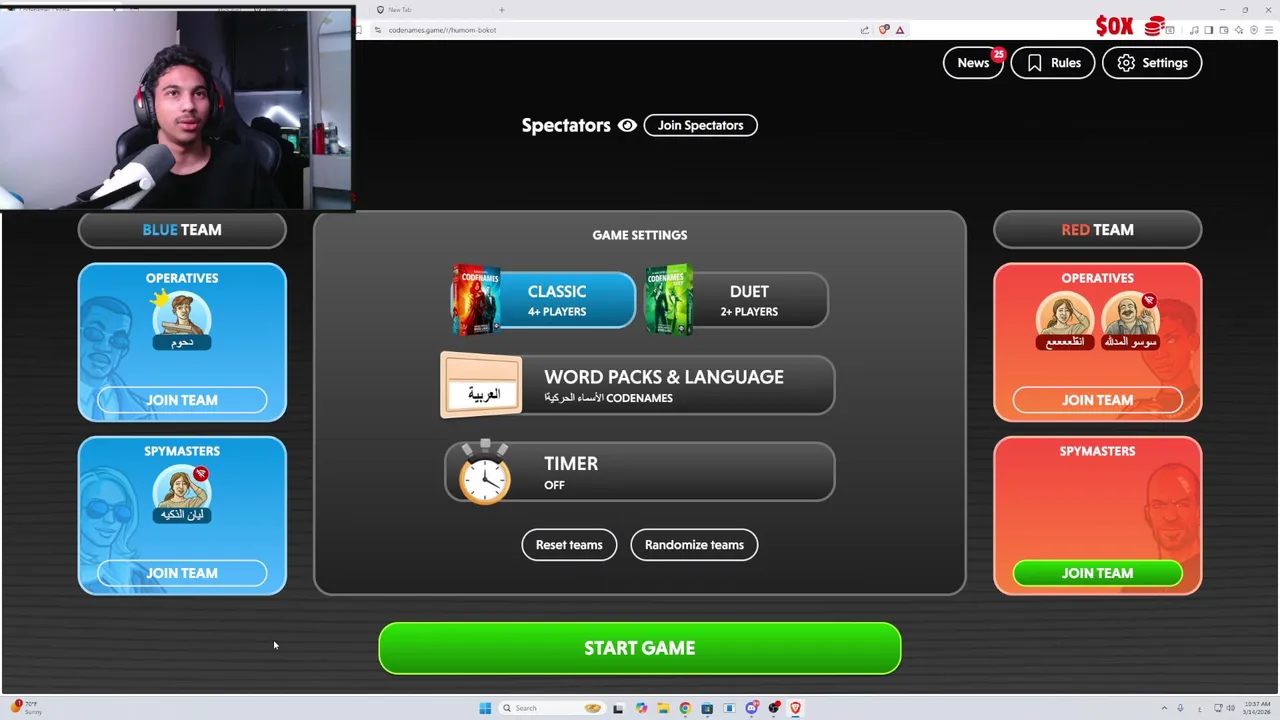Open the News button with notification badge

973,63
